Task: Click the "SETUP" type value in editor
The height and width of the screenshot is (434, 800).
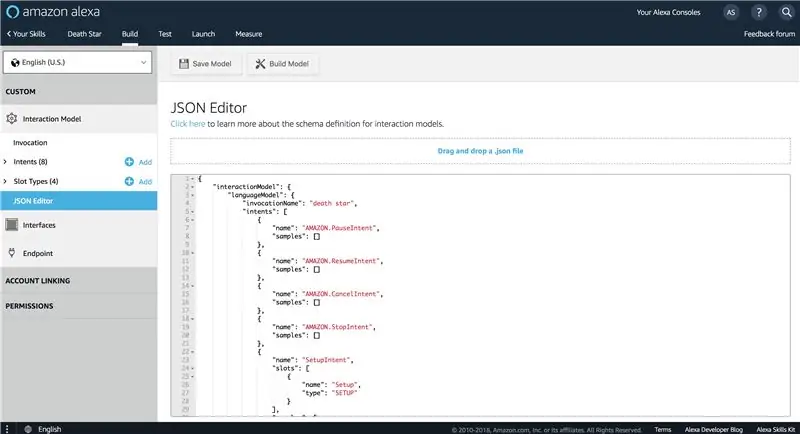Action: [x=344, y=393]
